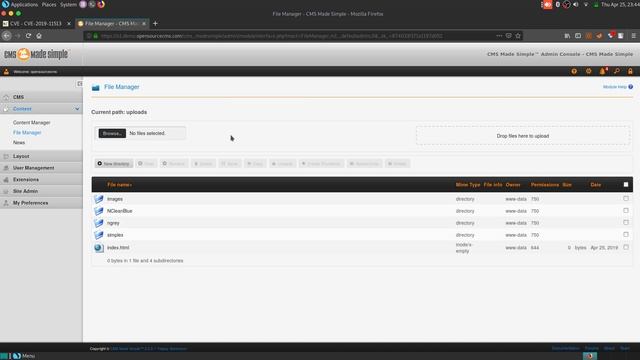Check the checkbox for NCleanBlue directory

coord(626,211)
